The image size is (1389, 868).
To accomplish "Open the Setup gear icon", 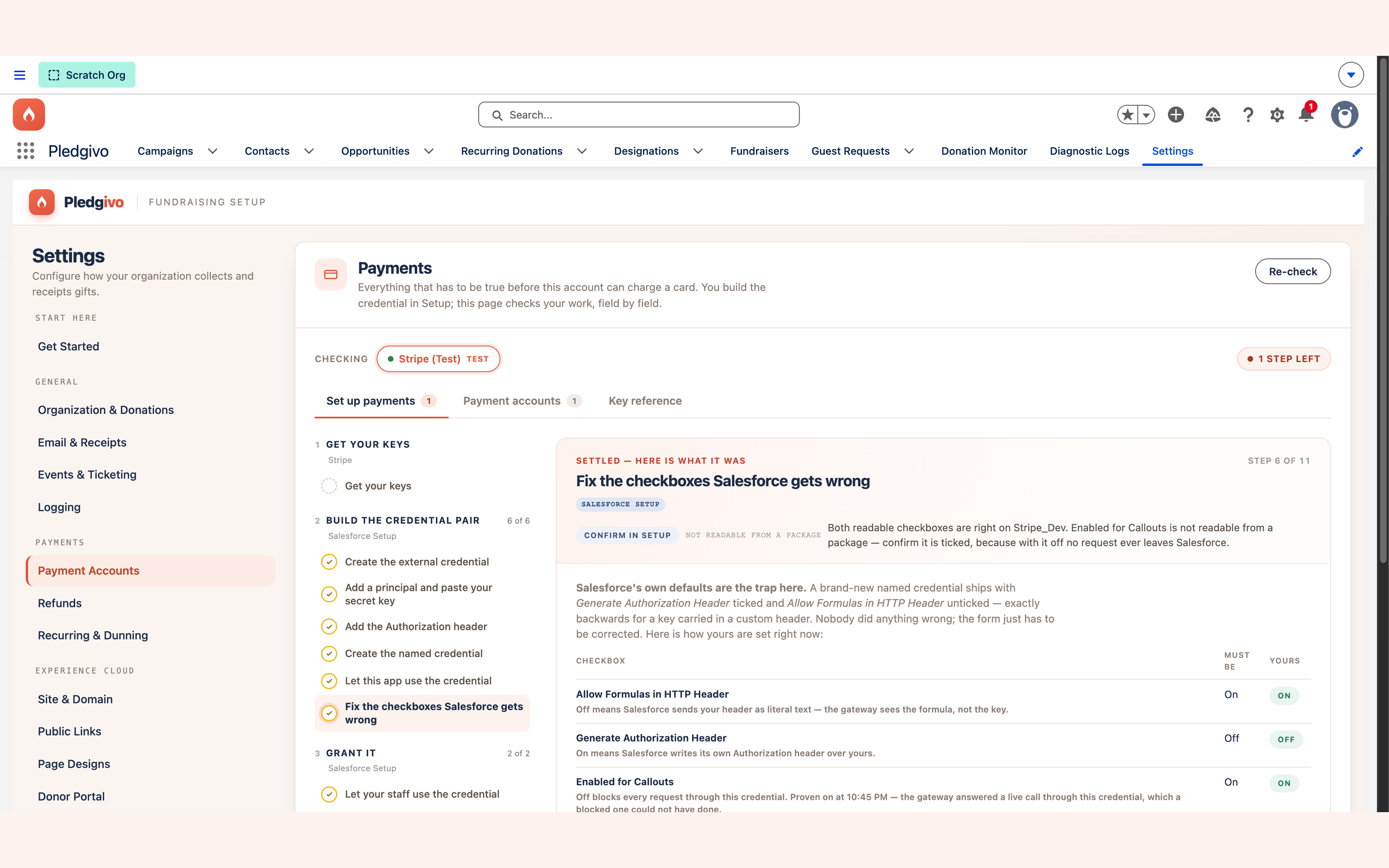I will tap(1277, 115).
